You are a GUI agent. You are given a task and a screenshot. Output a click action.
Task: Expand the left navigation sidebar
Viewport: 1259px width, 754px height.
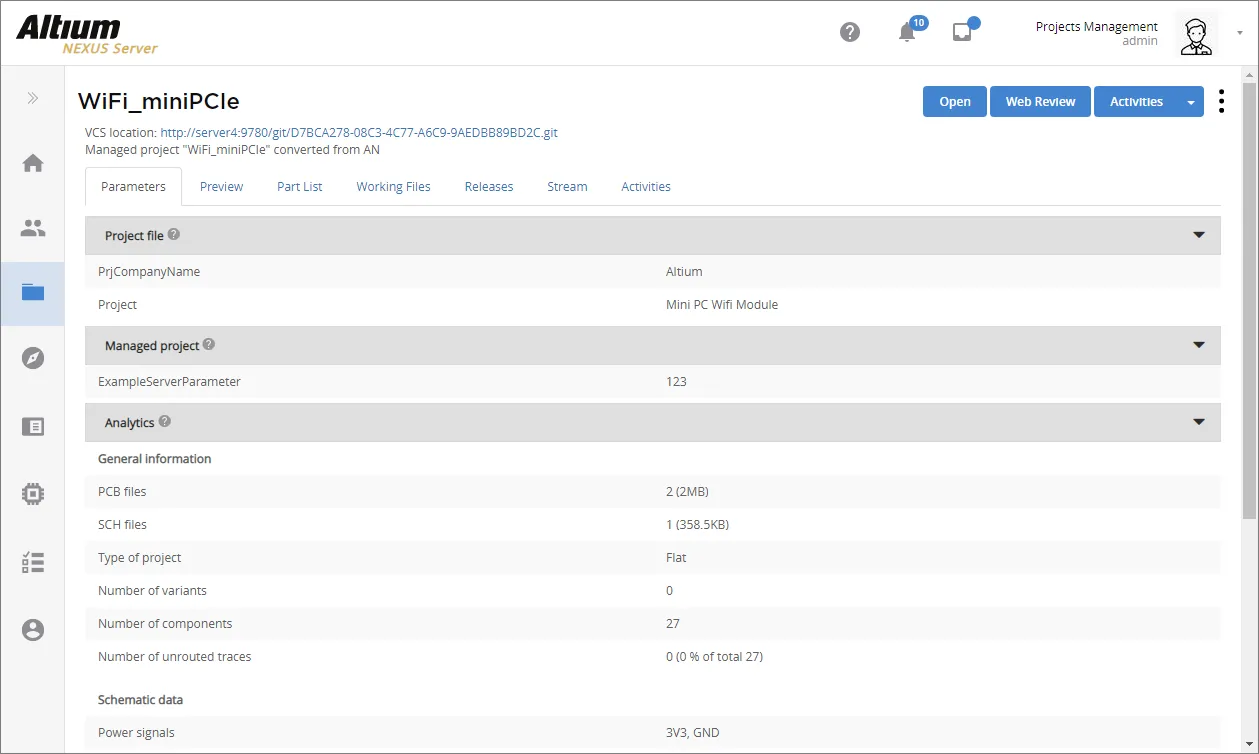click(33, 98)
